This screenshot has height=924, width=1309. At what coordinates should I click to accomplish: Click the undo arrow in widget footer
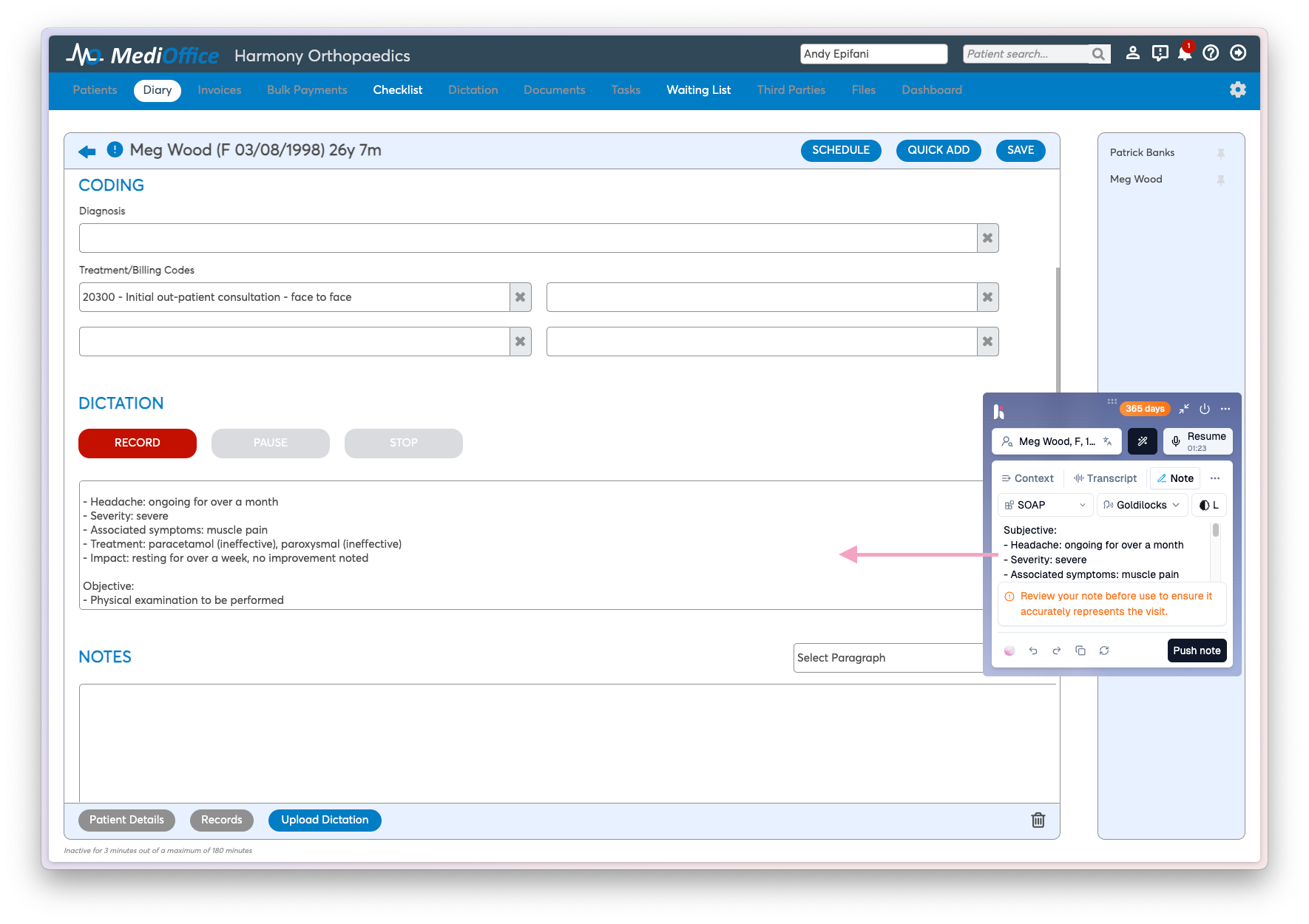(1033, 650)
